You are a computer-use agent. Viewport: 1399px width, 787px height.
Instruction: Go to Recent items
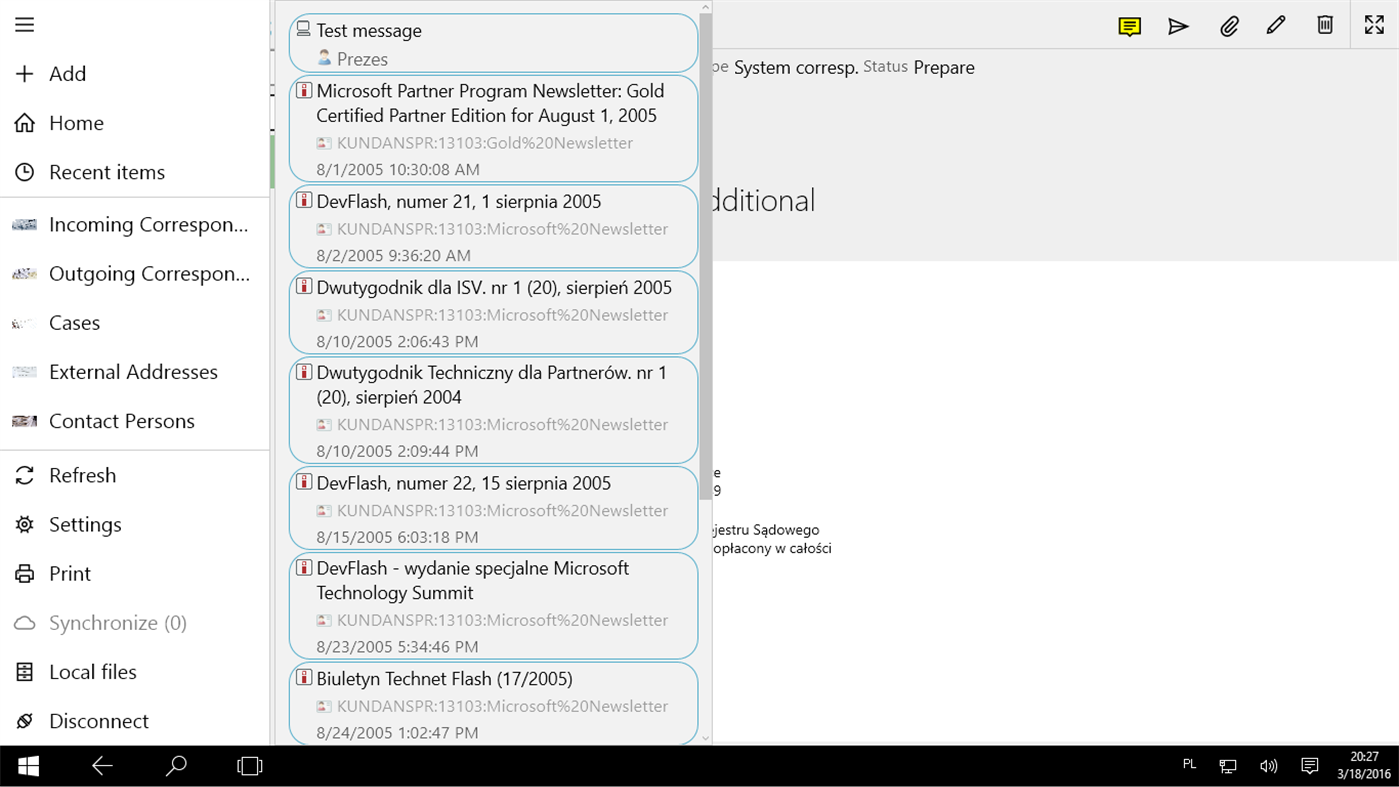click(x=107, y=172)
